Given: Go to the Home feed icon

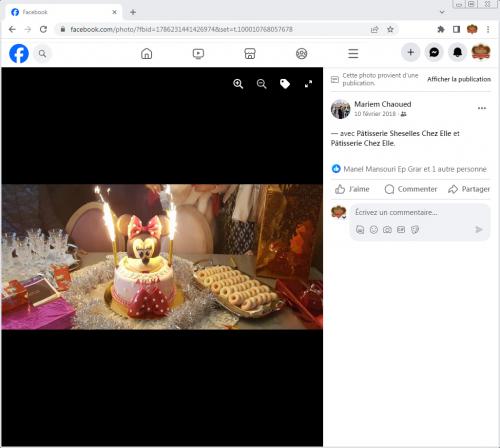Looking at the screenshot, I should point(146,53).
